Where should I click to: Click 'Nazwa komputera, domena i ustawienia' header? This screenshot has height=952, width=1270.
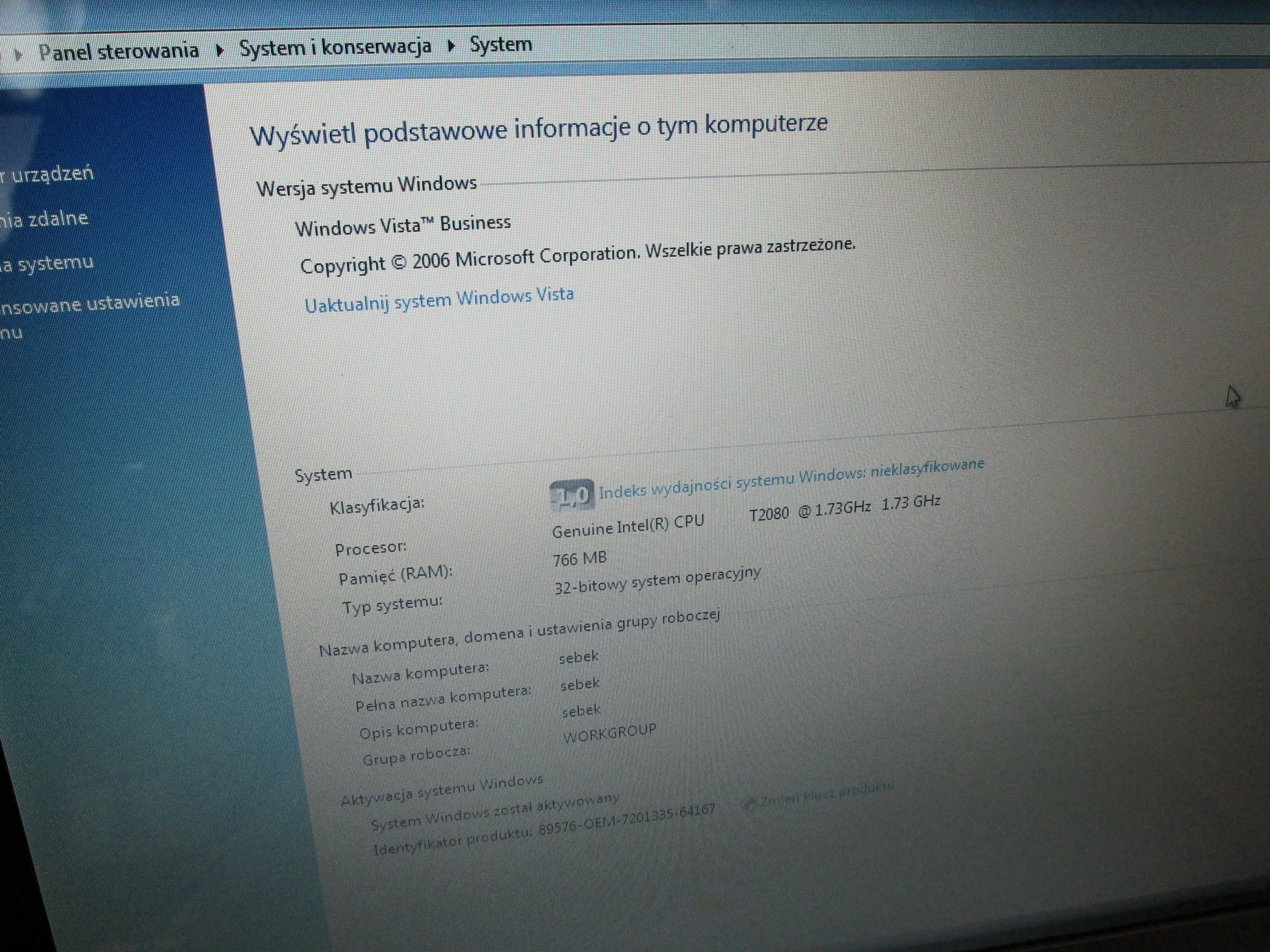click(x=519, y=633)
